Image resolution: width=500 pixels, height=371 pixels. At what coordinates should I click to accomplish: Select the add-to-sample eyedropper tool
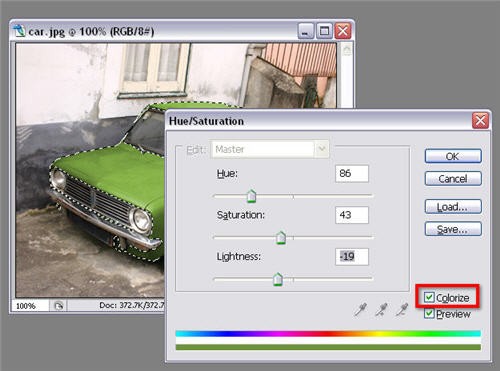pyautogui.click(x=381, y=309)
